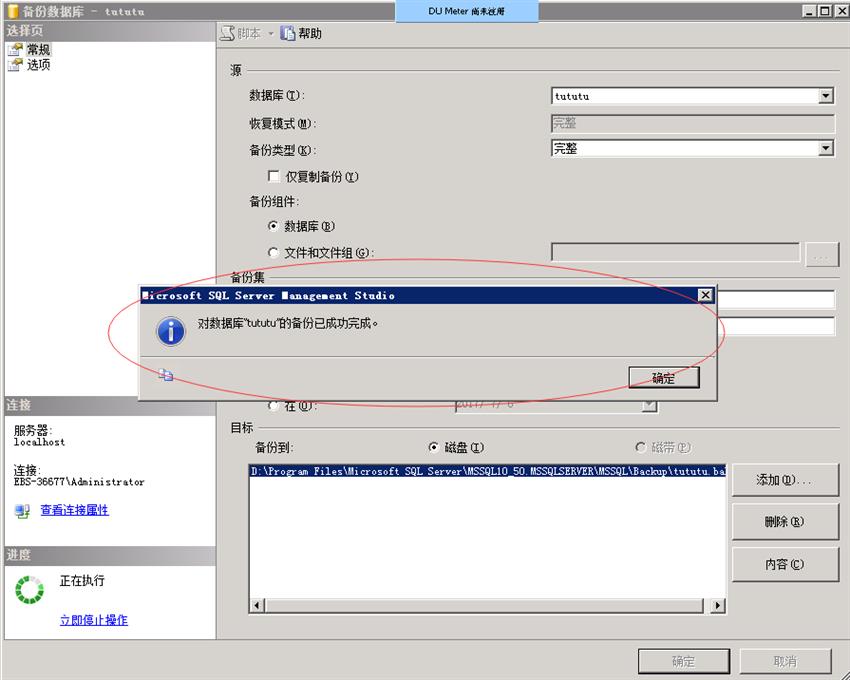This screenshot has height=680, width=850.
Task: Click the left arrow of the destination list scrollbar
Action: coord(257,605)
